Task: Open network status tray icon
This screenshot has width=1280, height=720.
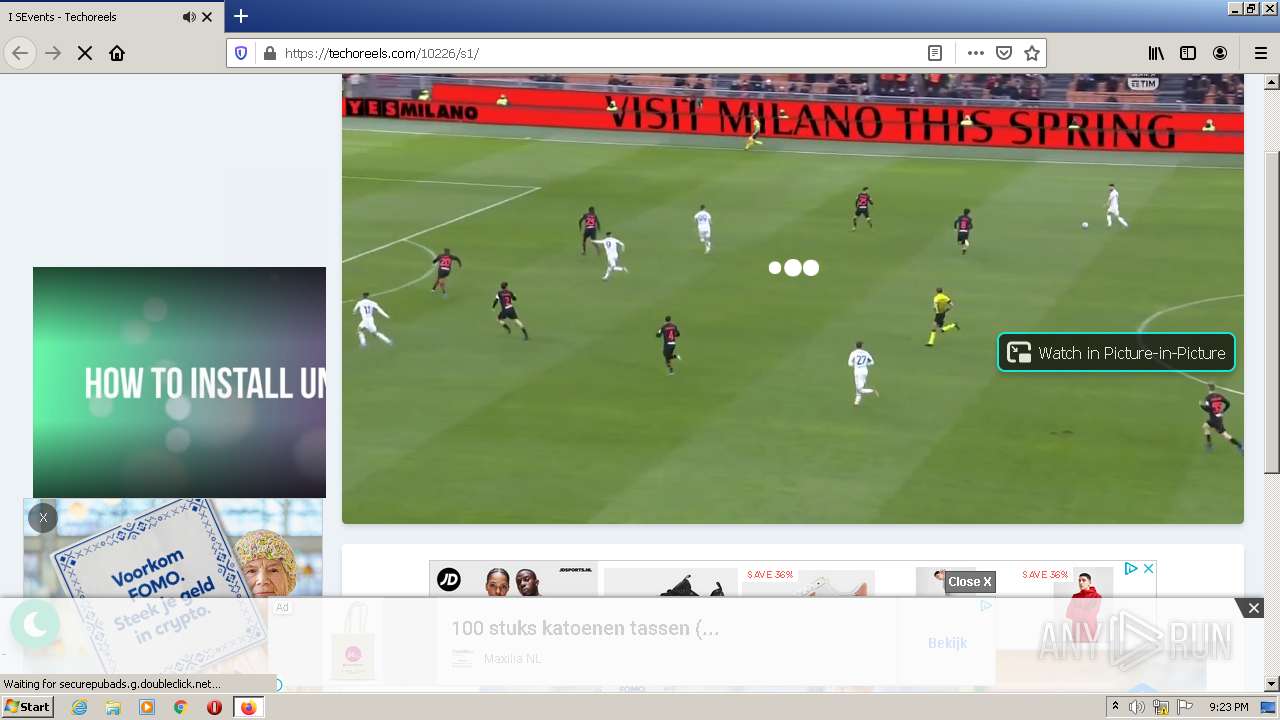Action: pos(1161,707)
